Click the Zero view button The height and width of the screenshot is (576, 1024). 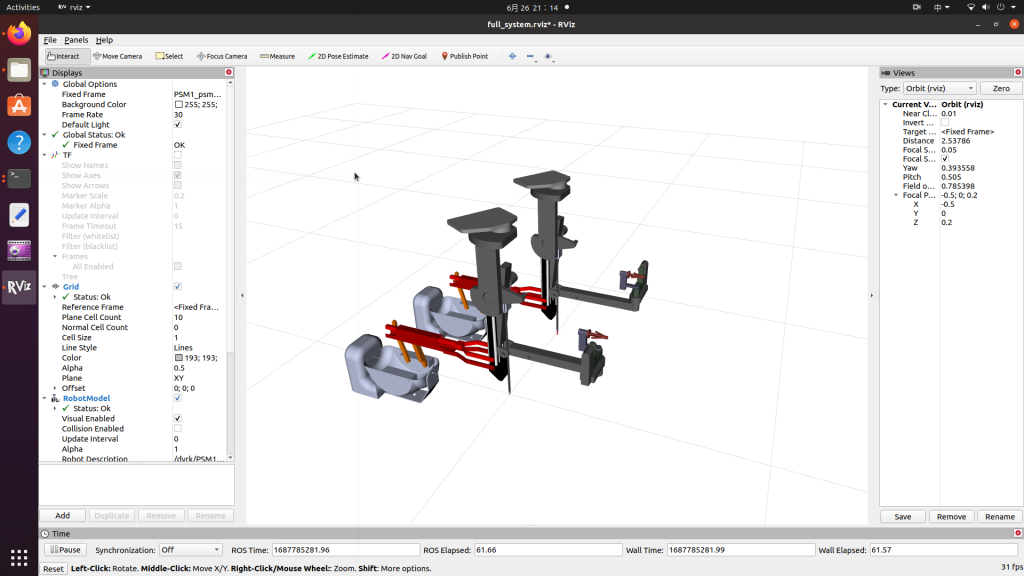pos(1000,88)
